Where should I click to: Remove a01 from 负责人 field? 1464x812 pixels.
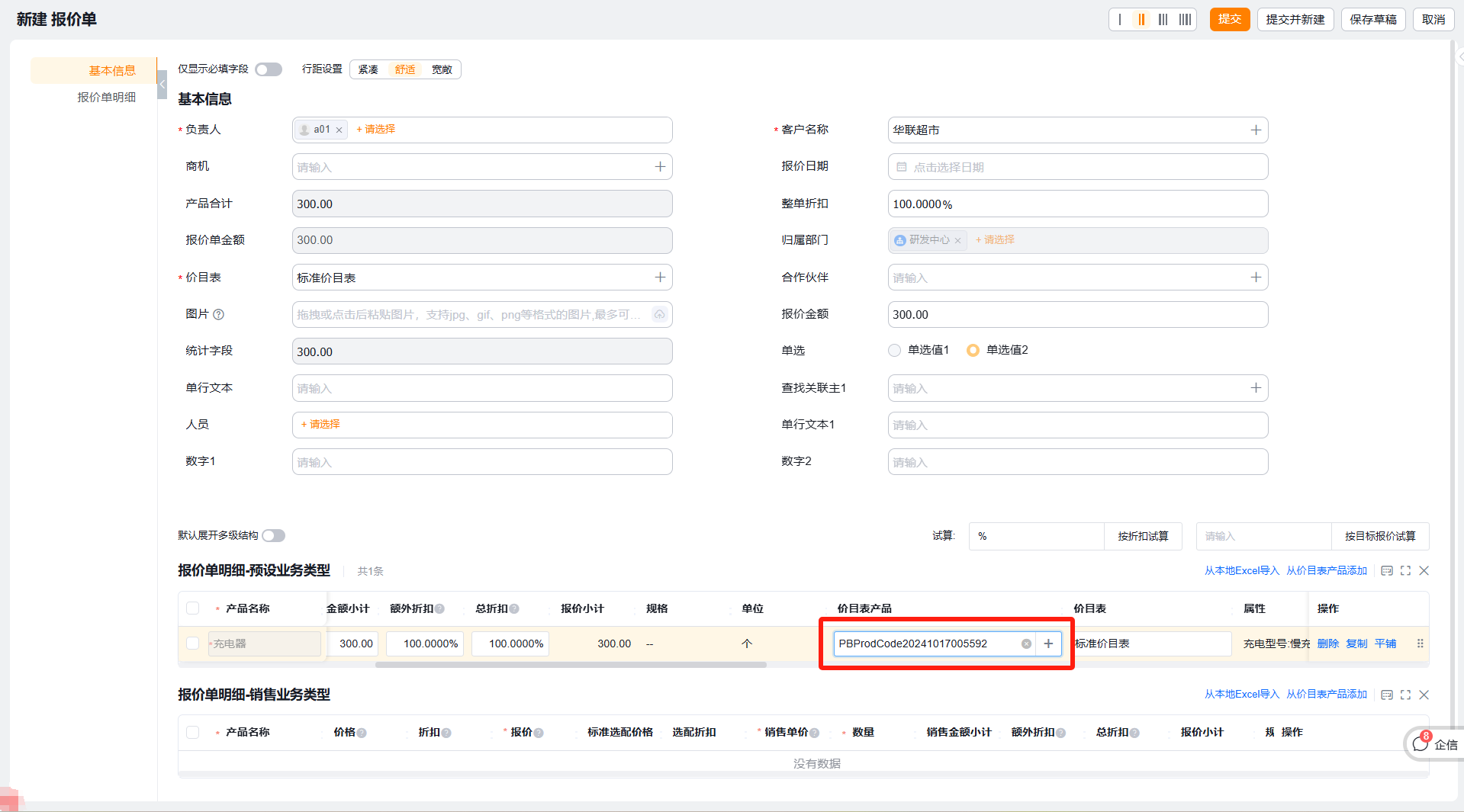(339, 130)
